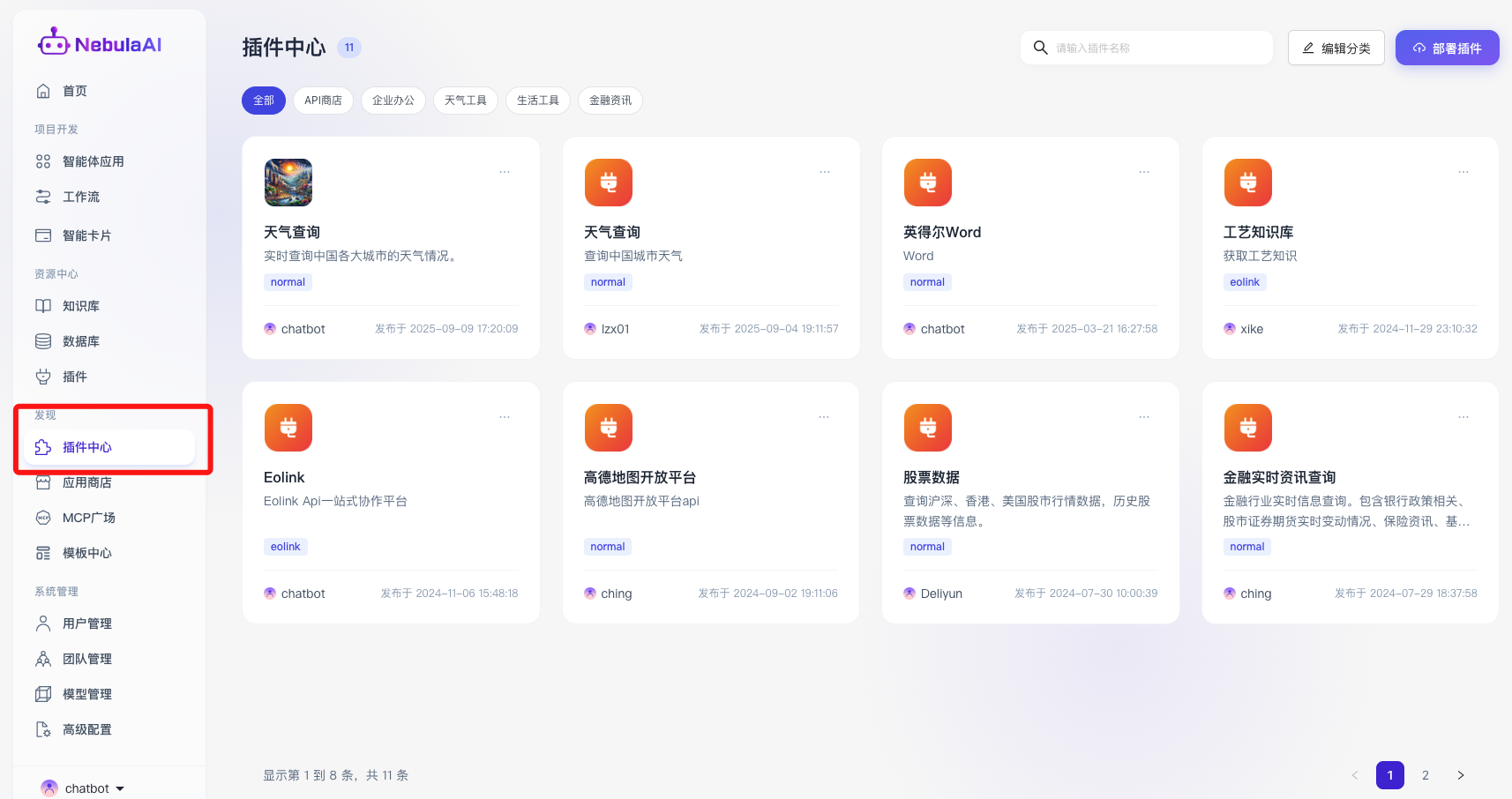Open more options on 英得尔Word card
The image size is (1512, 799).
[1143, 172]
